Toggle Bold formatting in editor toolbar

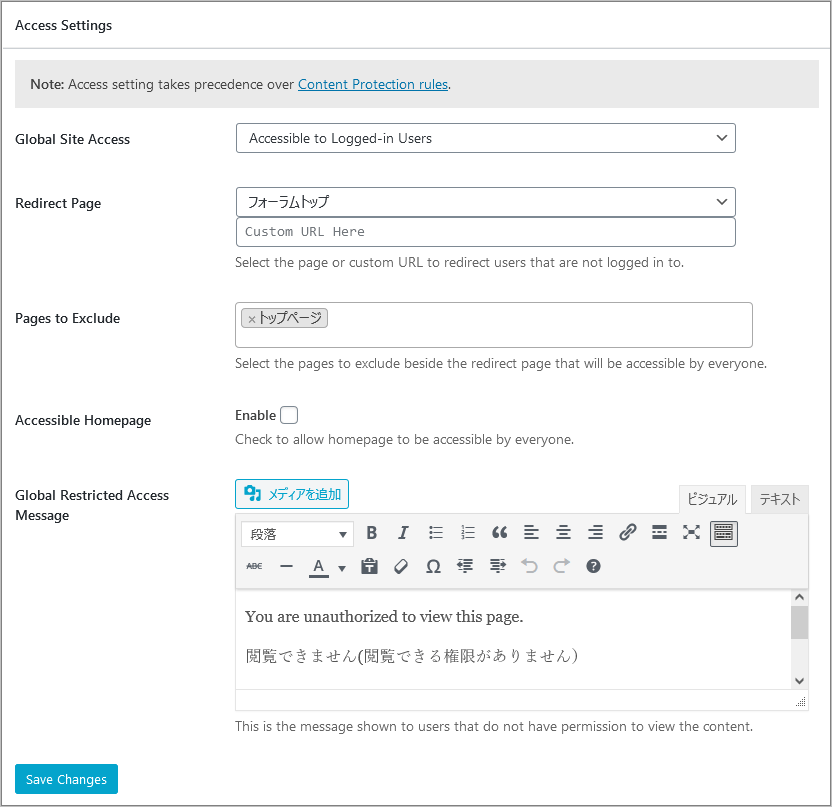tap(371, 533)
